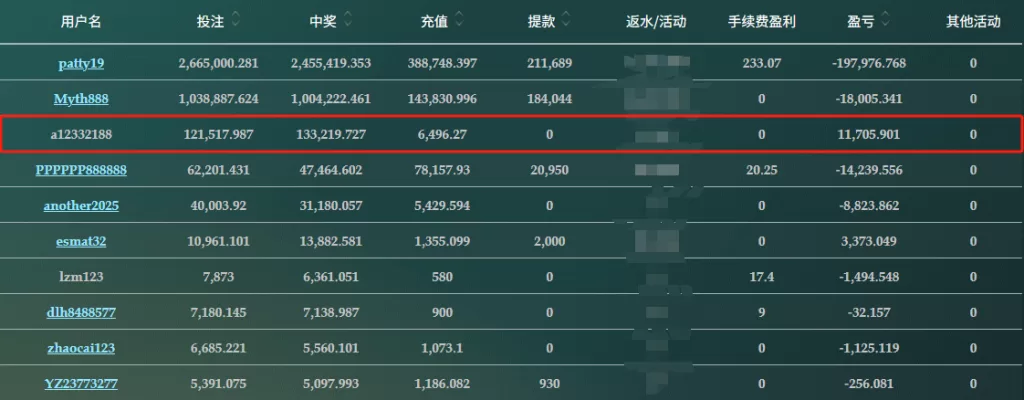
Task: Click the 返水/活动 column header
Action: pyautogui.click(x=656, y=22)
